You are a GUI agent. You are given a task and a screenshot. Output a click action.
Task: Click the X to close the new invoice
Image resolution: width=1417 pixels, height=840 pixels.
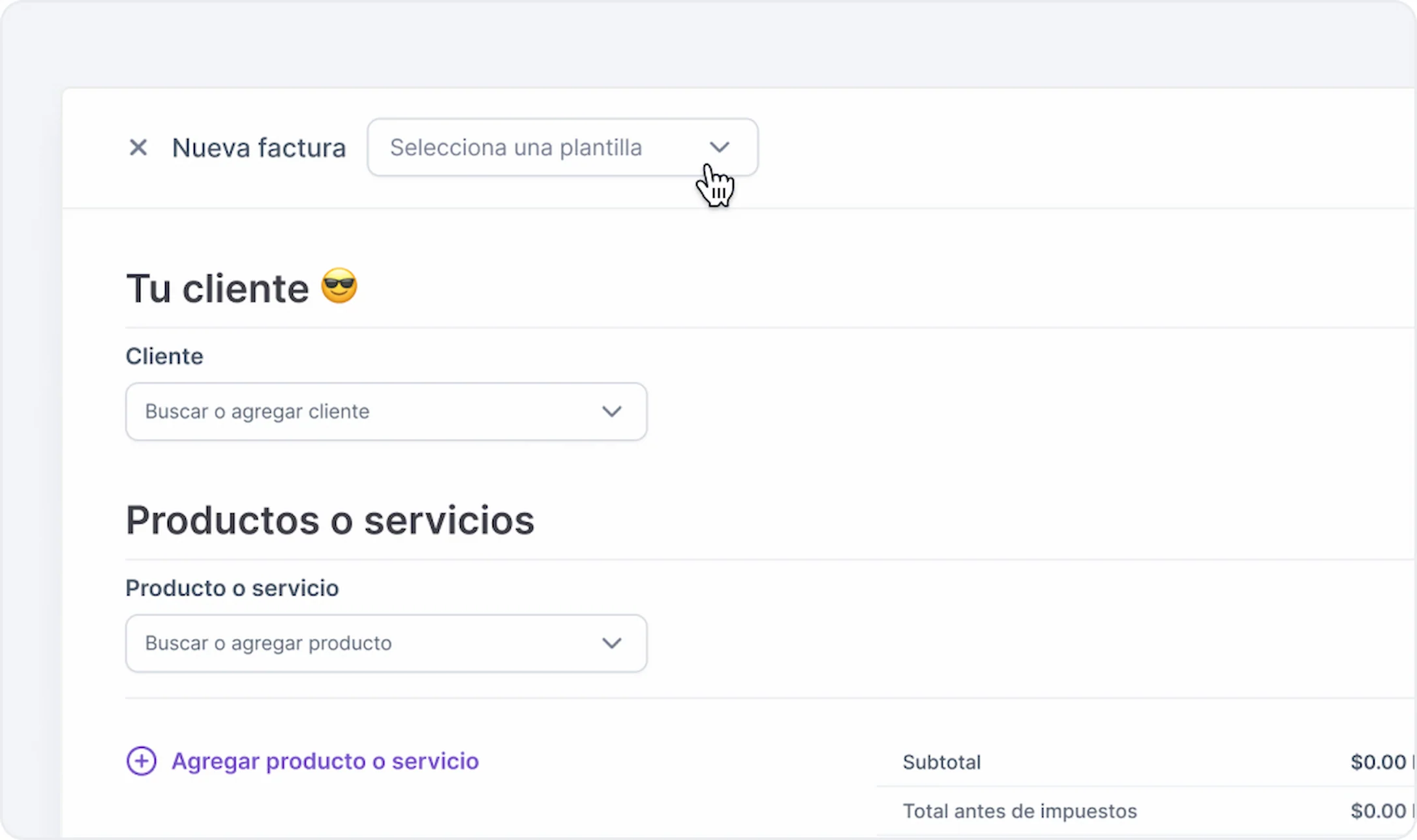point(138,147)
